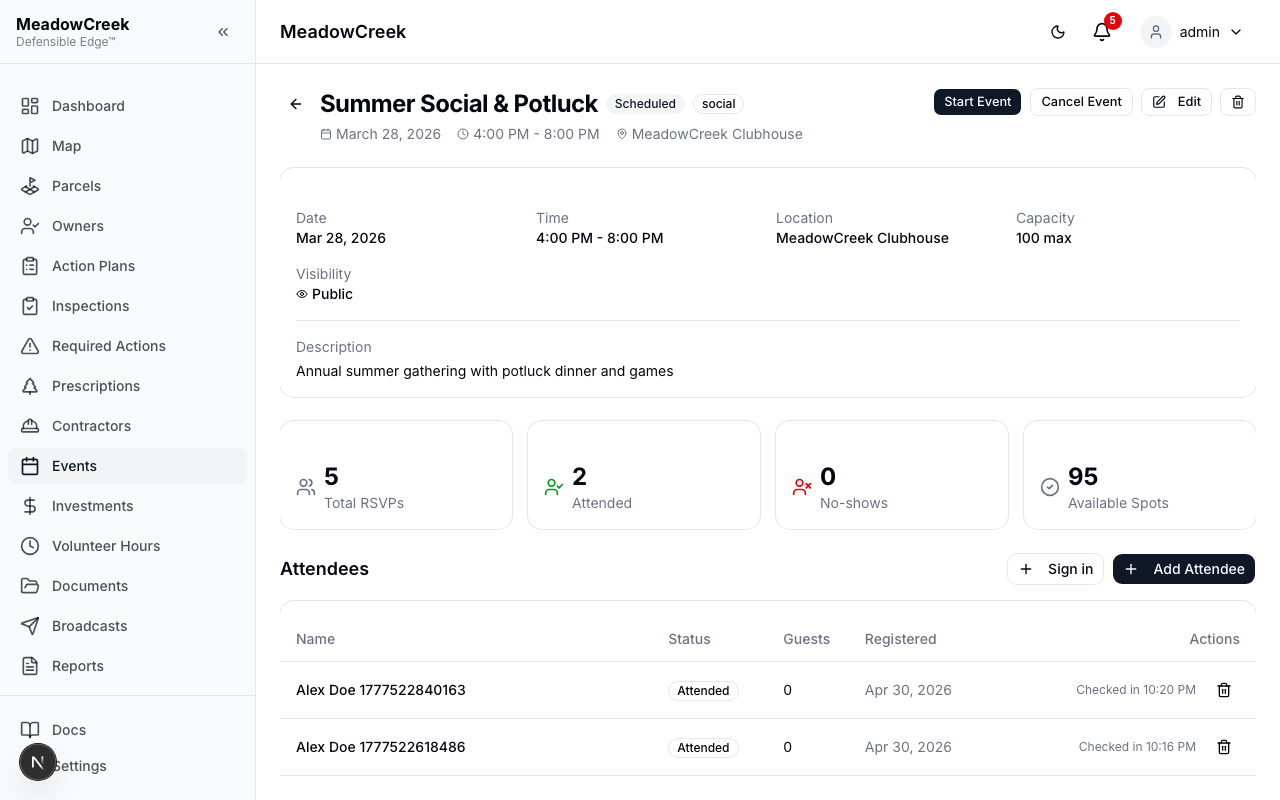This screenshot has width=1280, height=800.
Task: Open Investments in sidebar
Action: point(127,506)
